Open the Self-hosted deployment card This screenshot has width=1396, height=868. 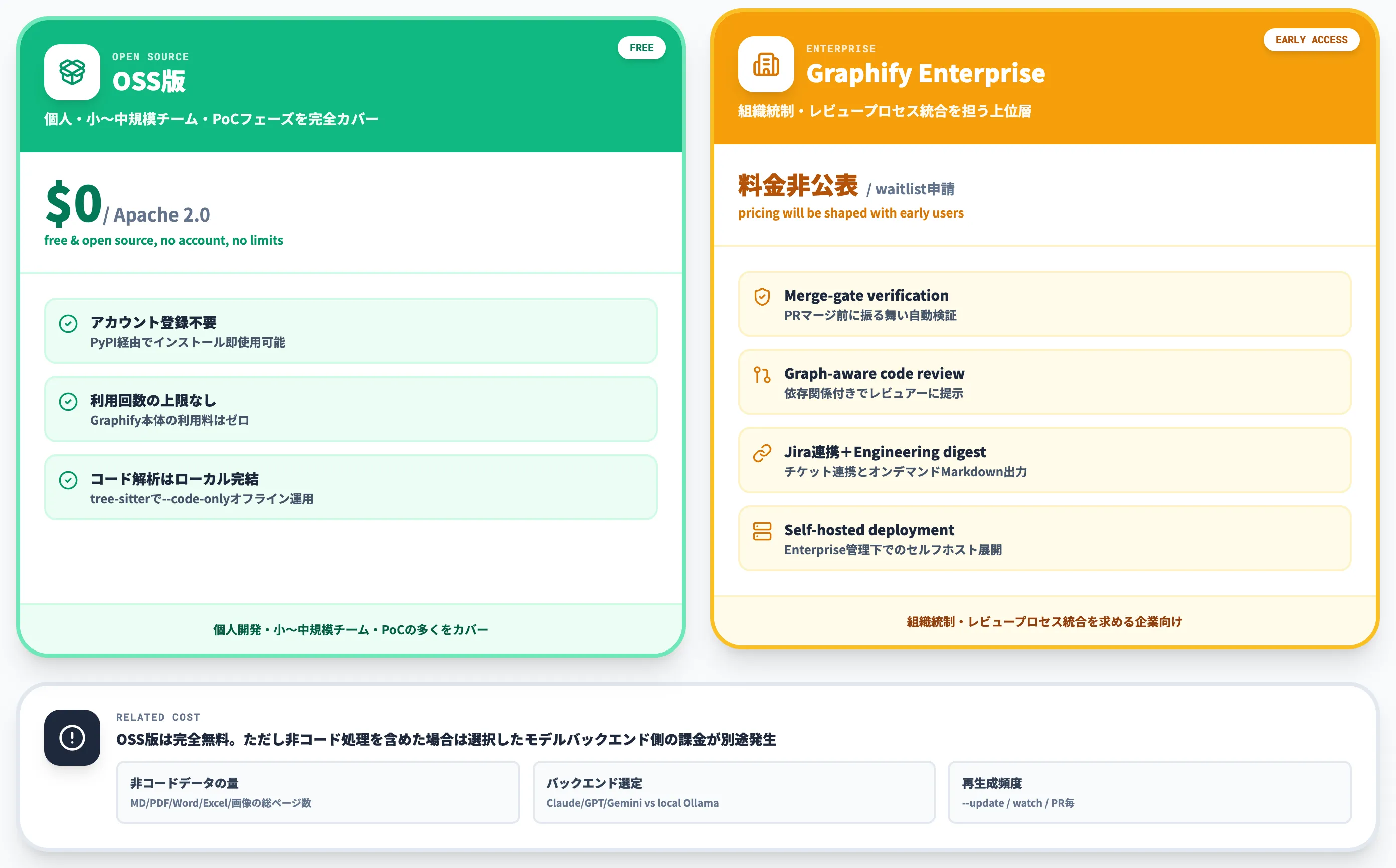(1044, 538)
